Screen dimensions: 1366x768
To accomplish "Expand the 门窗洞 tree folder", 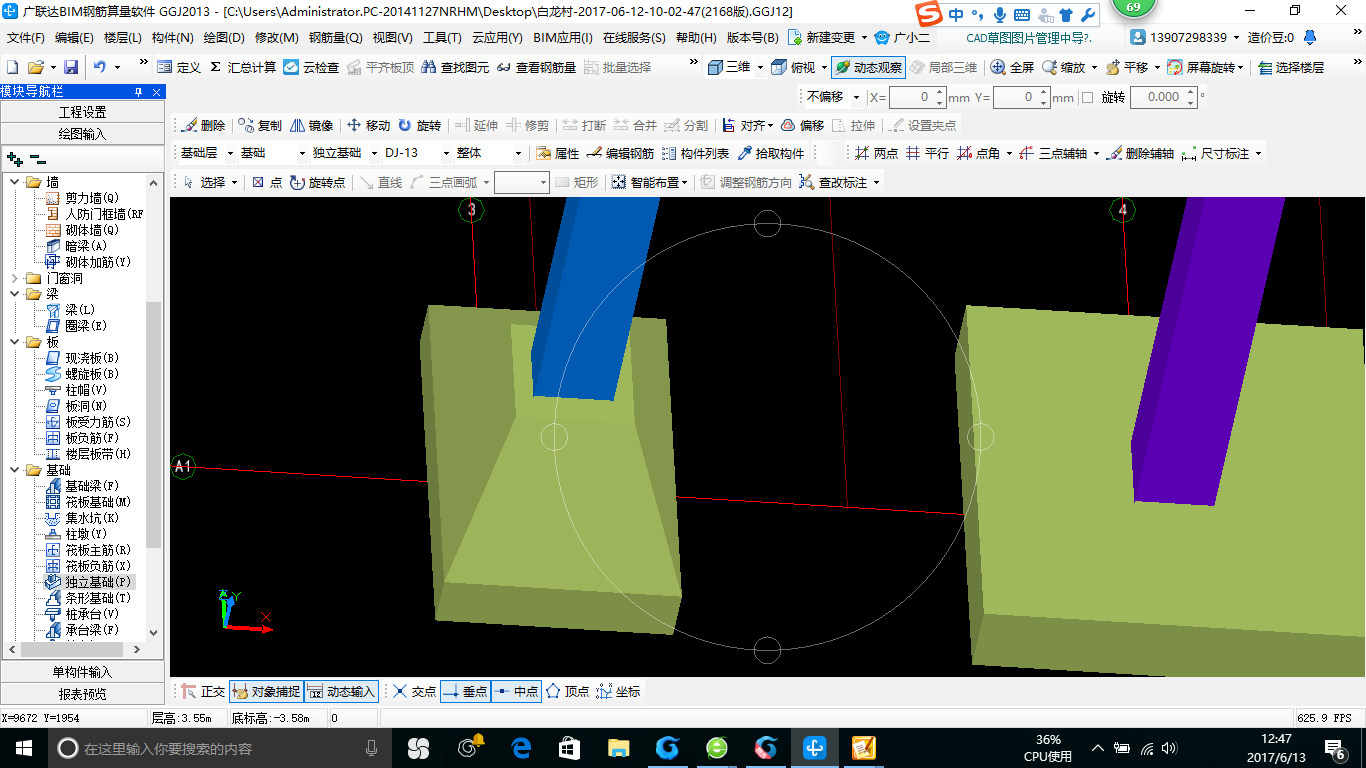I will point(15,278).
